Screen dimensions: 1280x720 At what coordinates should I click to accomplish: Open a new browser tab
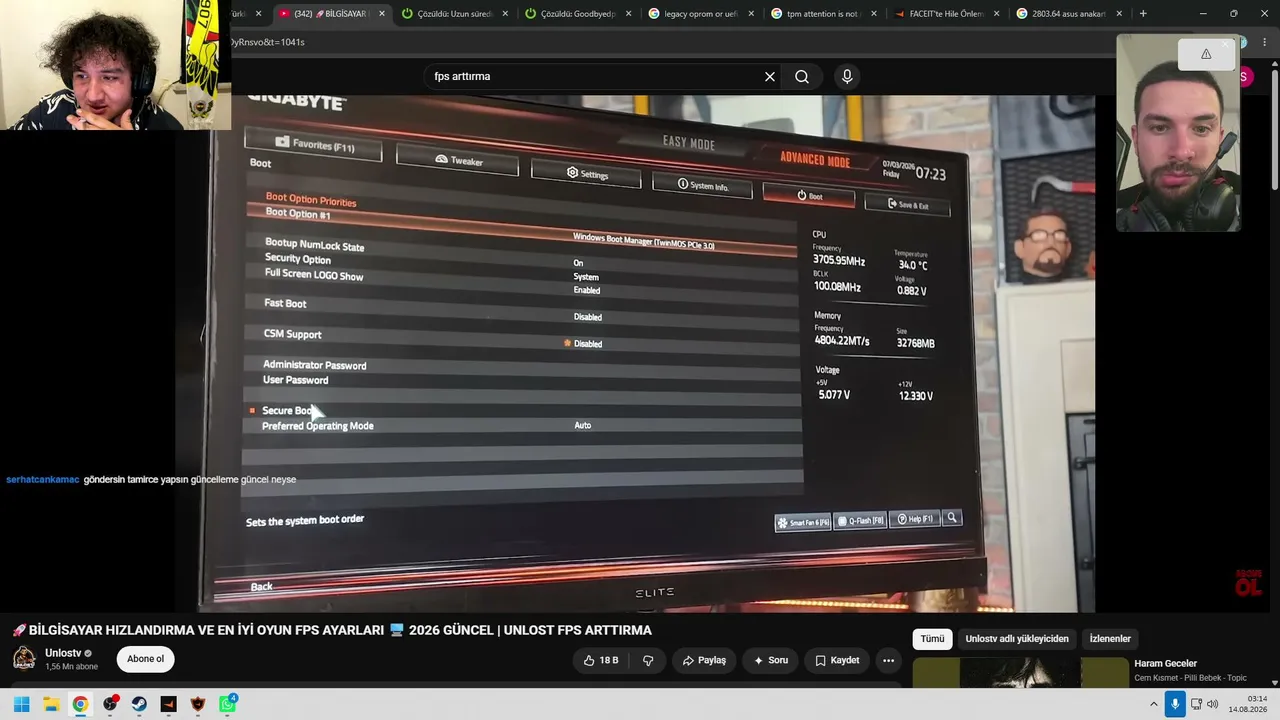pos(1143,14)
